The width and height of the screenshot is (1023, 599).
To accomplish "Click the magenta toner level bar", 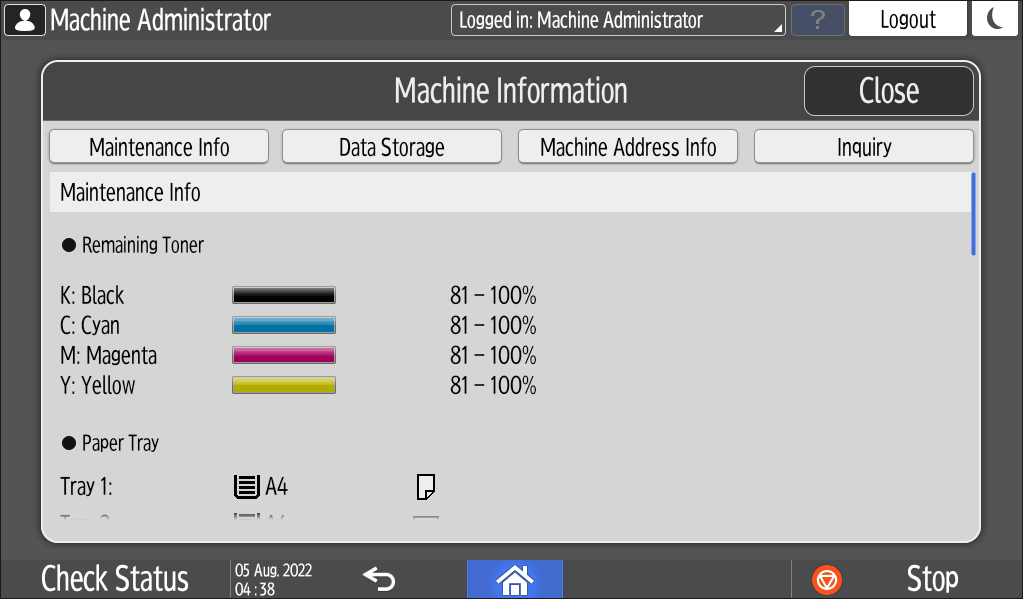I will [x=284, y=355].
